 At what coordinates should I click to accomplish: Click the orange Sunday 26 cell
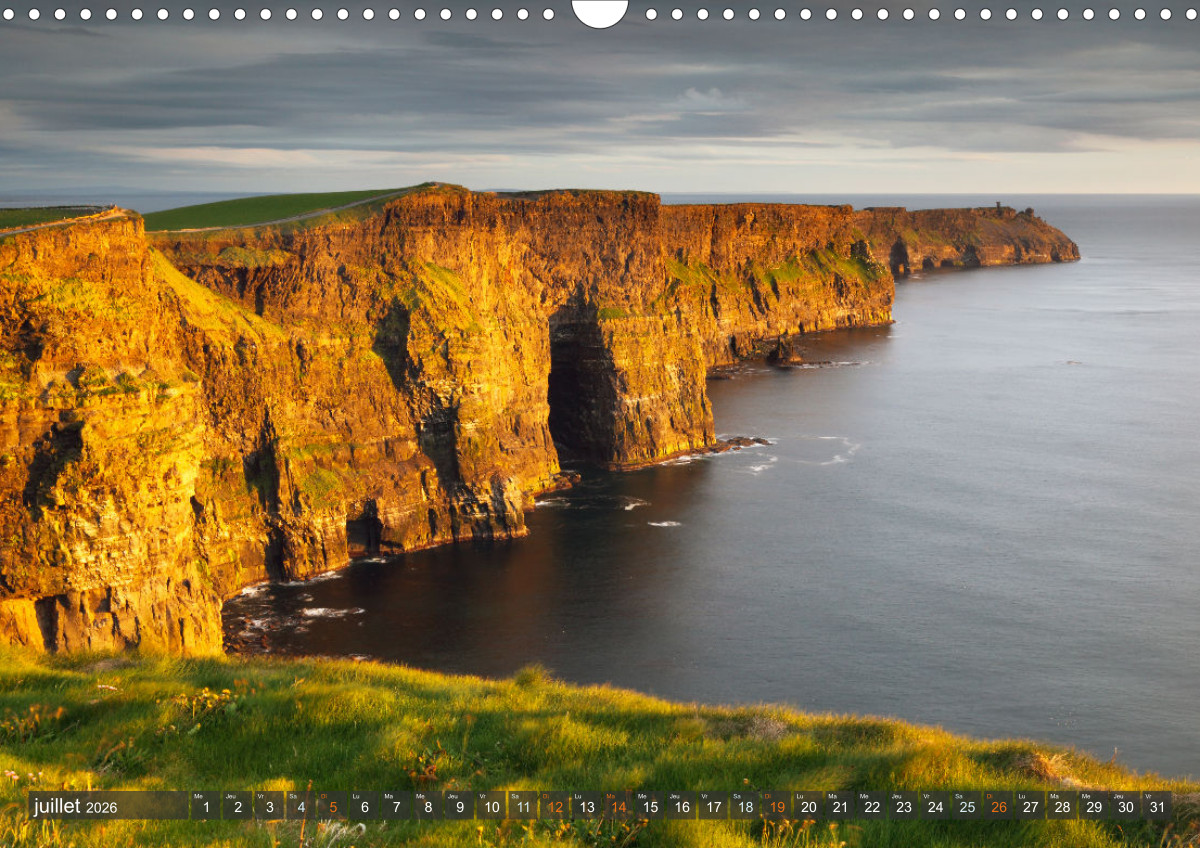click(998, 806)
